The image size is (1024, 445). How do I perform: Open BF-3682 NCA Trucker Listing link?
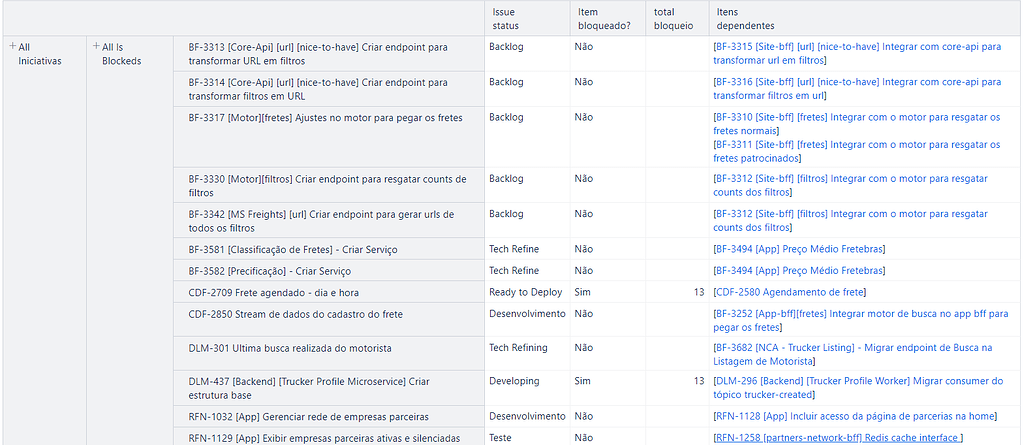pyautogui.click(x=853, y=354)
